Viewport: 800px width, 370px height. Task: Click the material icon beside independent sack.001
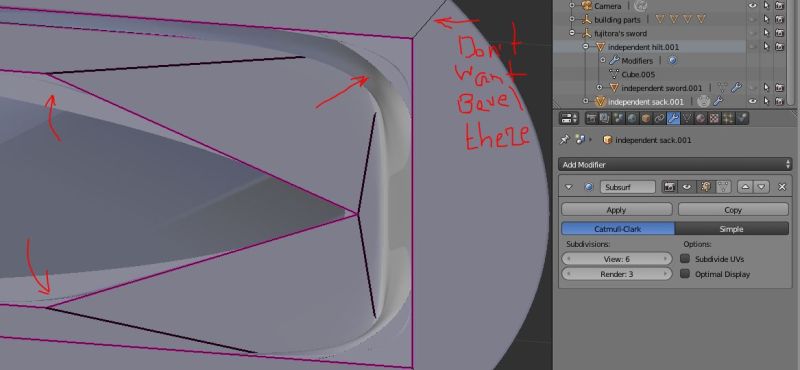point(704,102)
